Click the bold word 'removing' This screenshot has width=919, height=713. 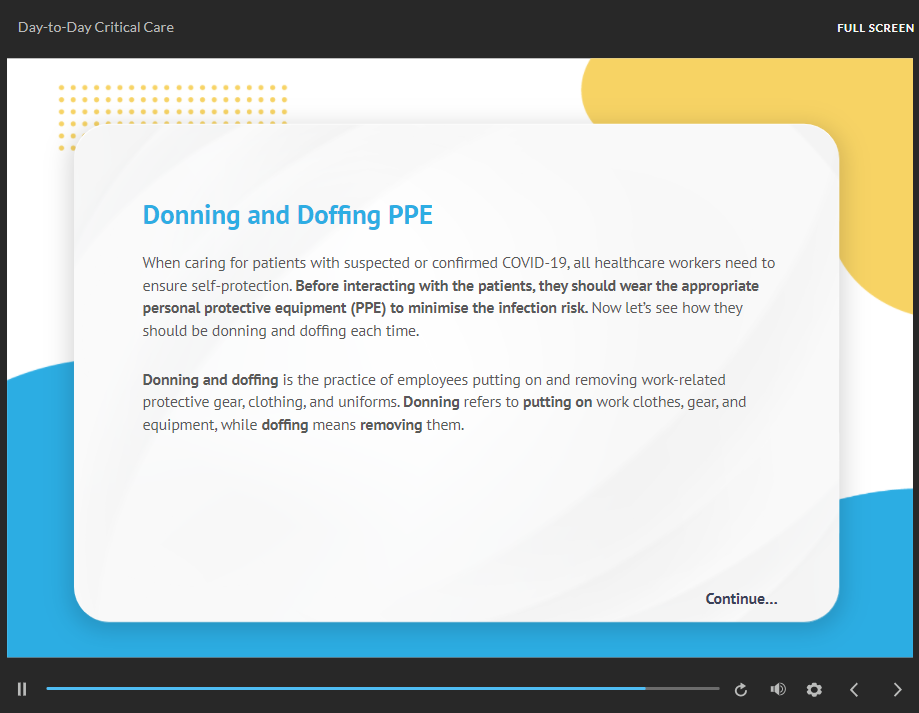pyautogui.click(x=391, y=425)
